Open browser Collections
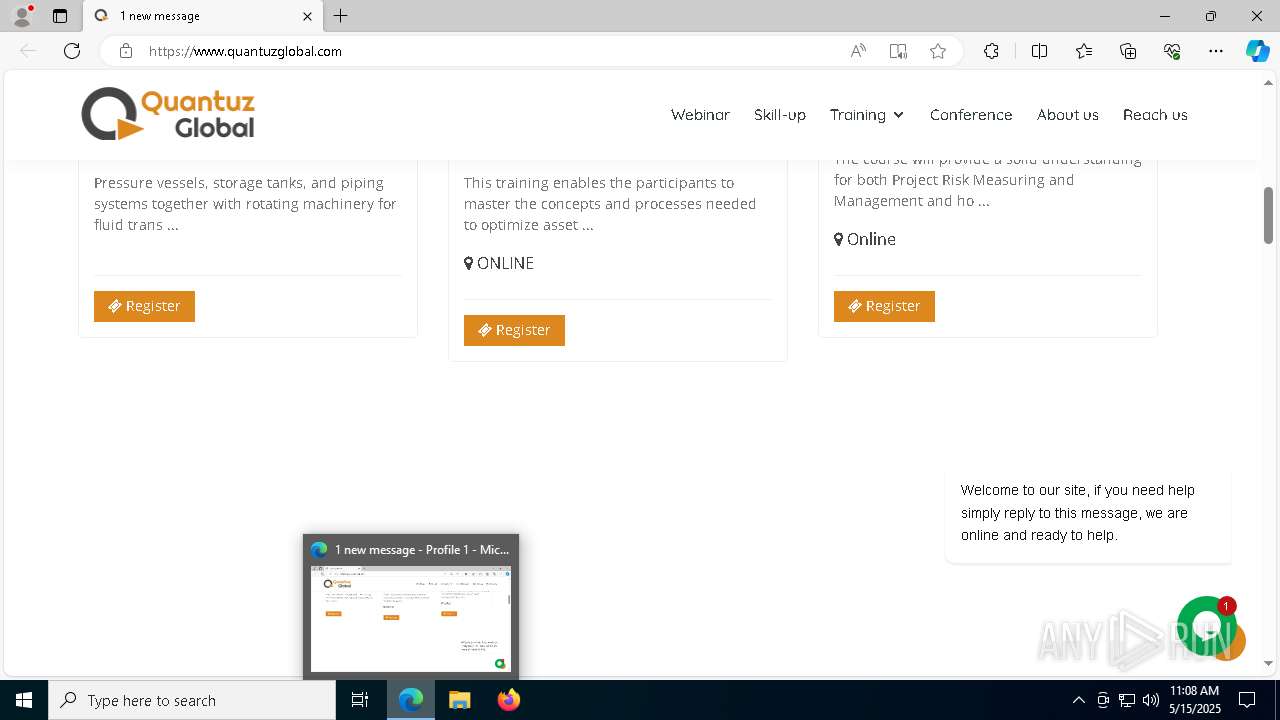The height and width of the screenshot is (720, 1280). (1128, 51)
